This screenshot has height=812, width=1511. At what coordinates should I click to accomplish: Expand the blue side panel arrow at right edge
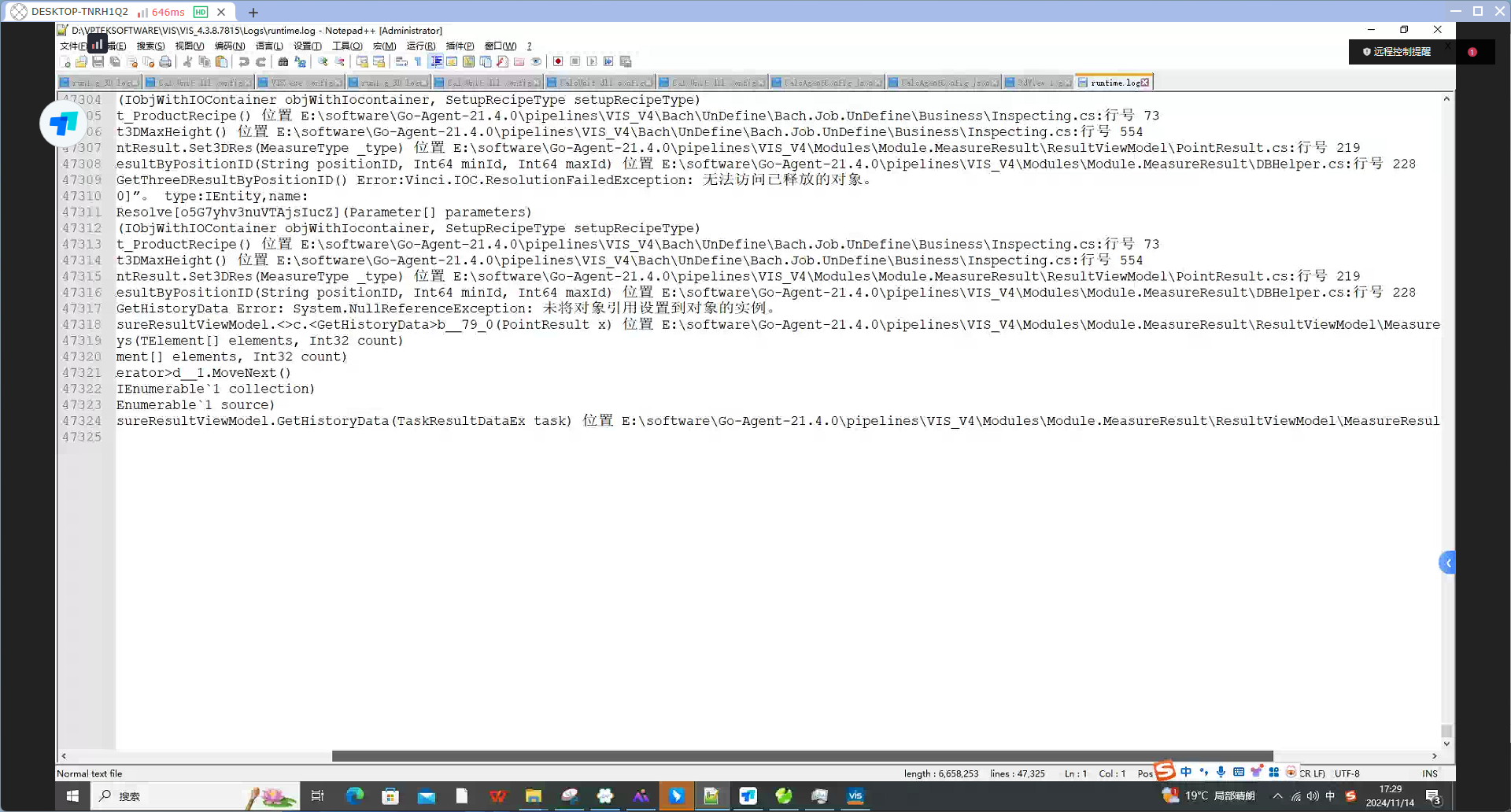1447,563
